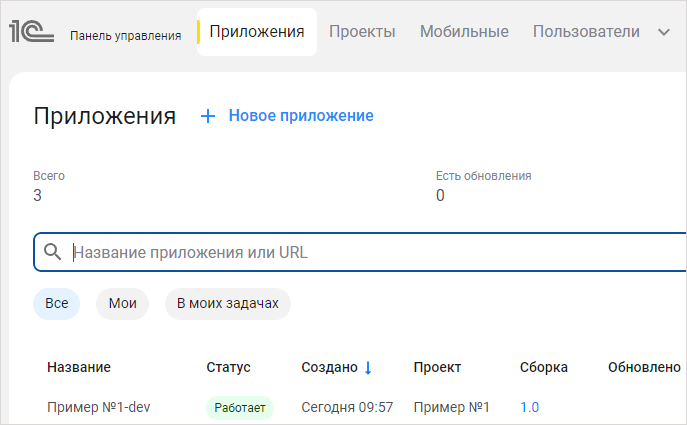This screenshot has width=687, height=425.
Task: Sort by the Проект column
Action: (437, 367)
